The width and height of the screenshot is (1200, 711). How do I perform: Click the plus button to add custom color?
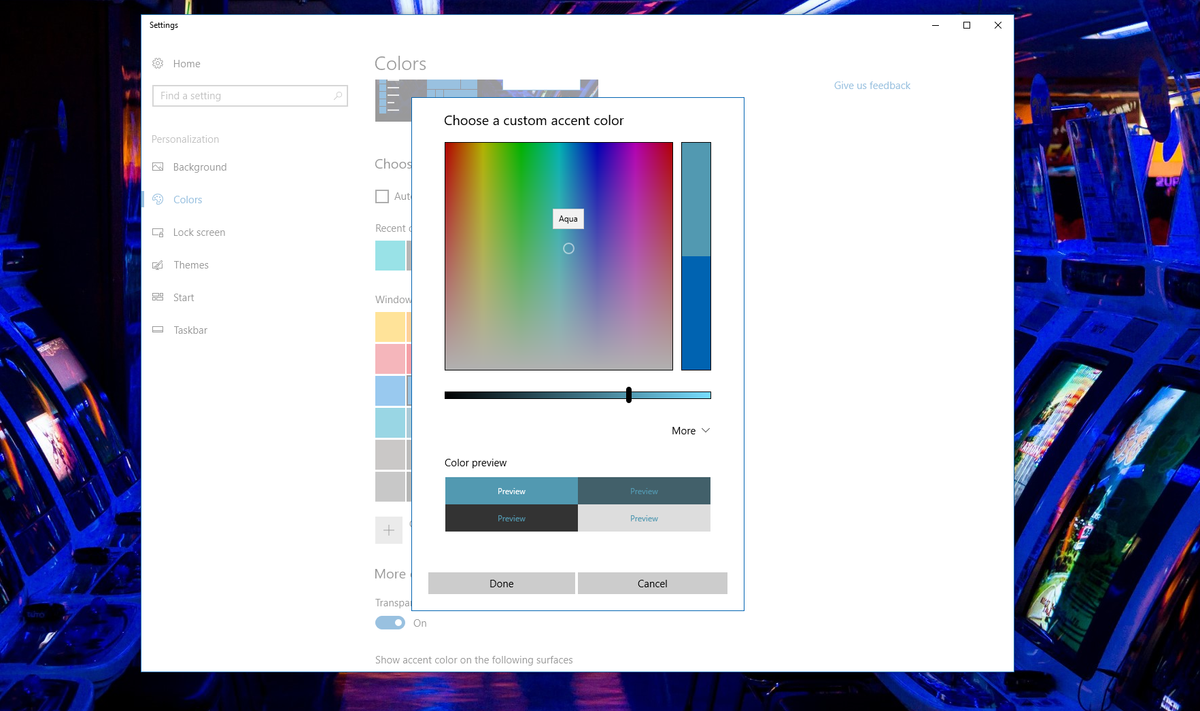(x=389, y=530)
